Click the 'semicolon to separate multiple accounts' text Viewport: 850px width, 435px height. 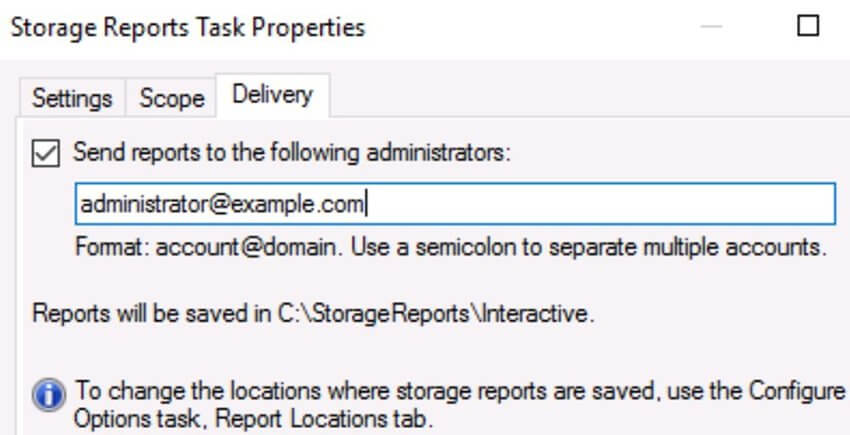coord(621,247)
